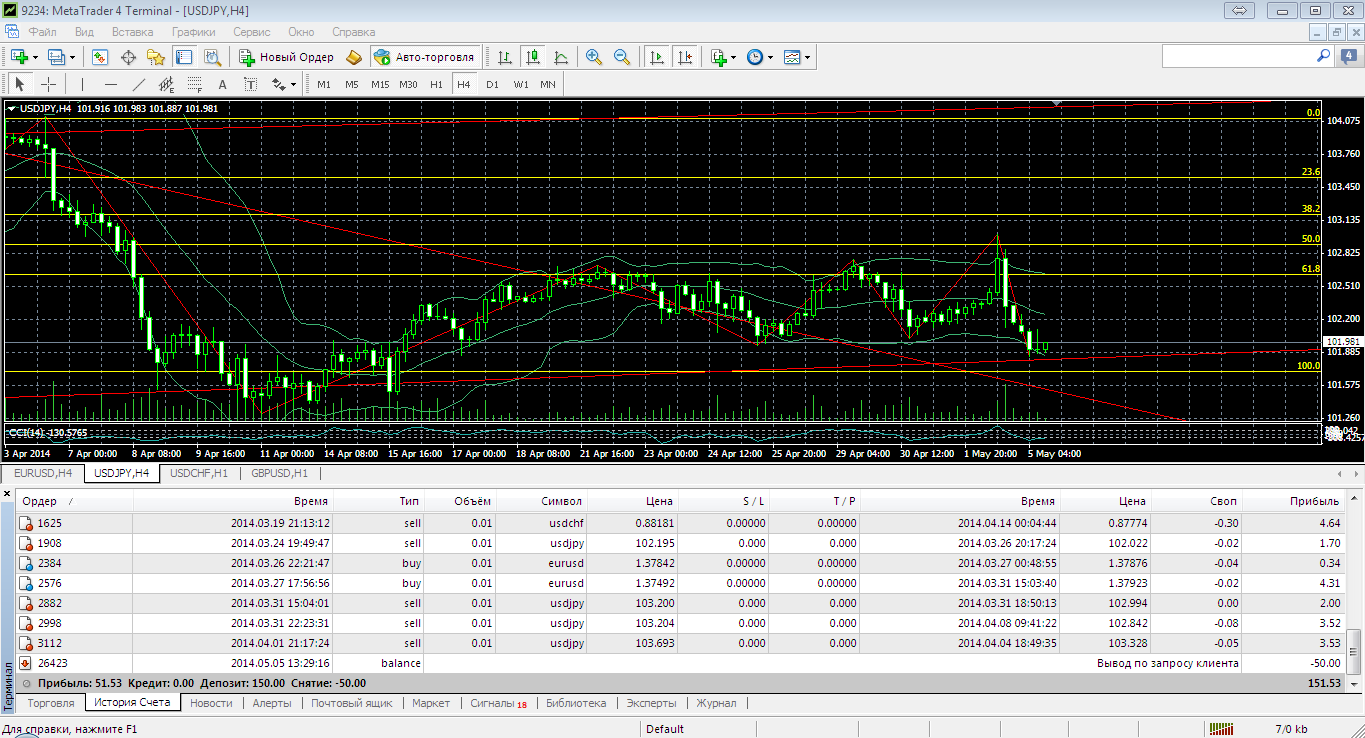Select the D1 timeframe button
This screenshot has height=738, width=1365.
pos(492,84)
